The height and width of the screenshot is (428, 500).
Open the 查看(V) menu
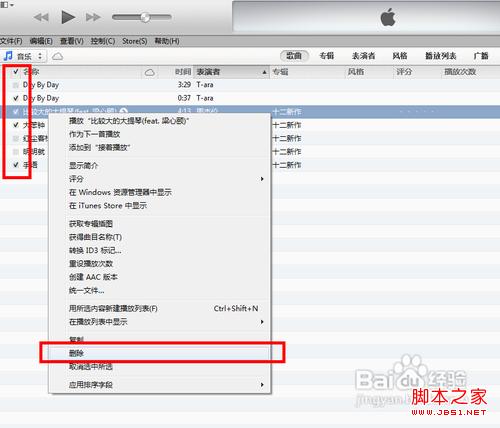(x=72, y=41)
